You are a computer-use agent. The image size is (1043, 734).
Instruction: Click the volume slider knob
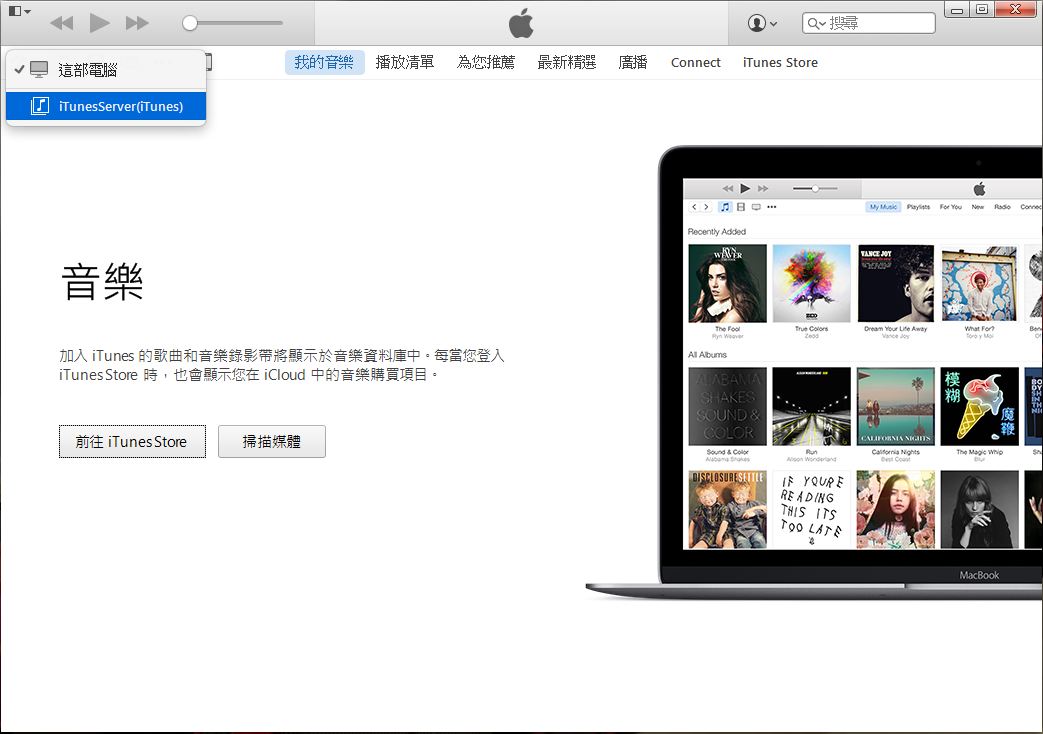tap(190, 23)
